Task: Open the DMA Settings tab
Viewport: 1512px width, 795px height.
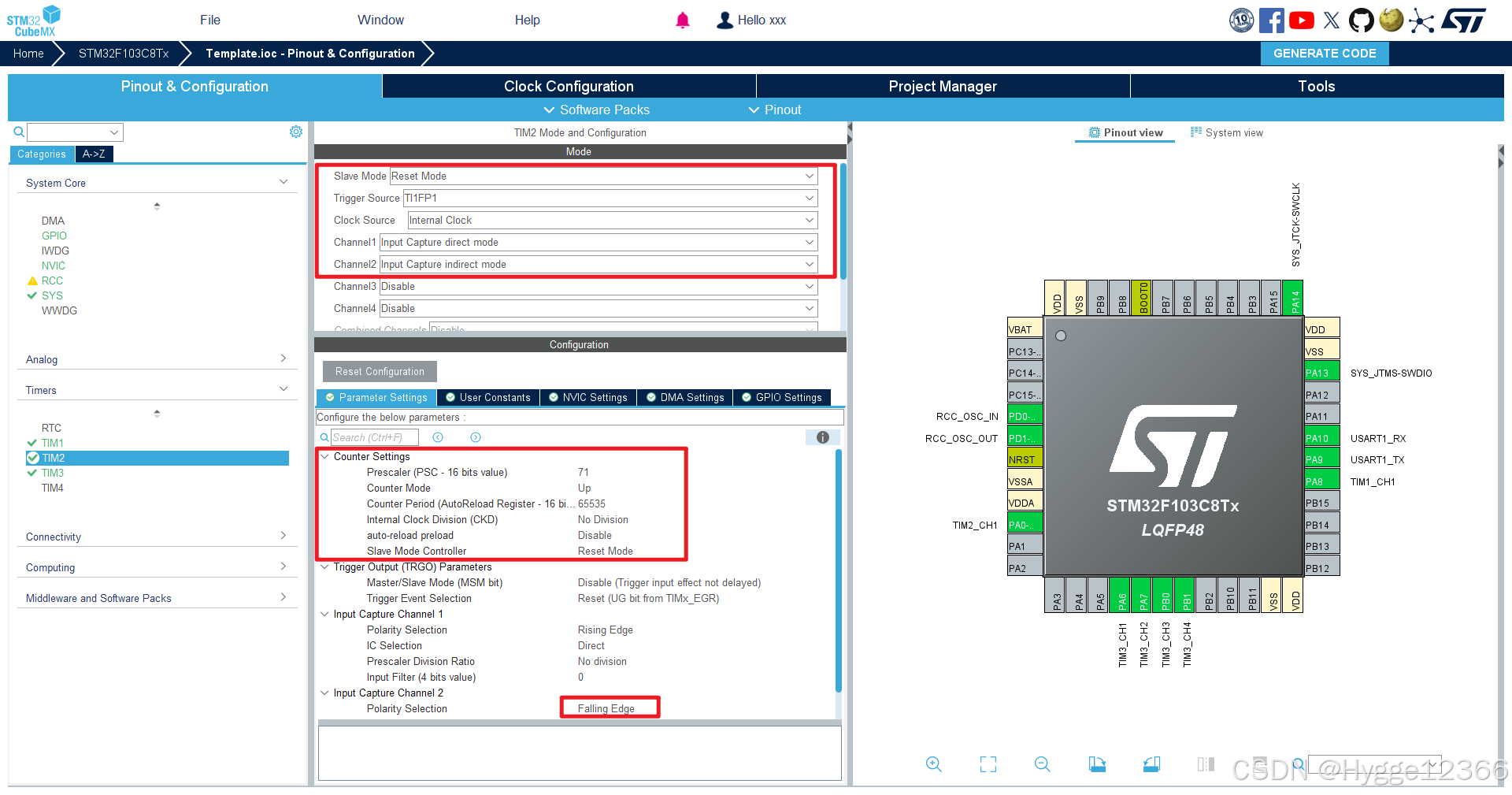Action: pyautogui.click(x=685, y=398)
